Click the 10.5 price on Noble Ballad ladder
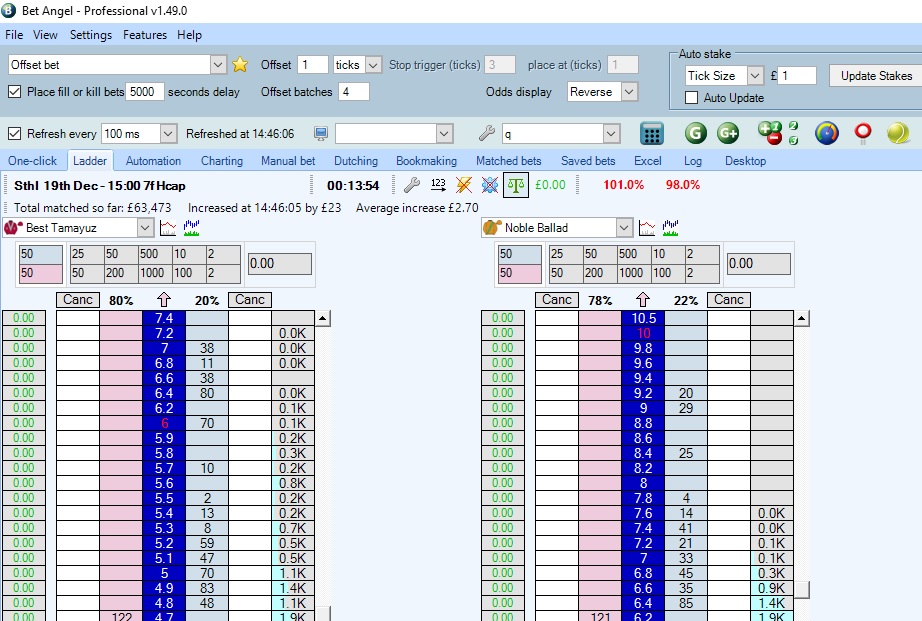This screenshot has height=621, width=922. [643, 318]
